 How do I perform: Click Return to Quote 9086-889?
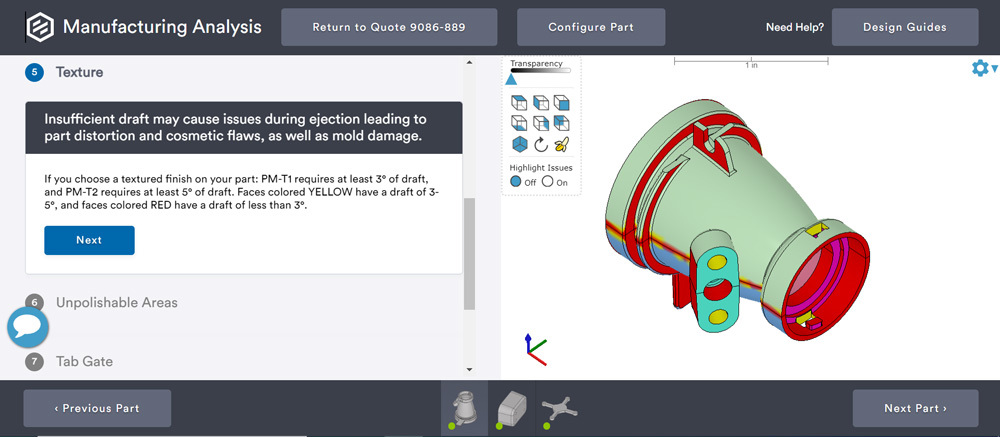tap(389, 27)
